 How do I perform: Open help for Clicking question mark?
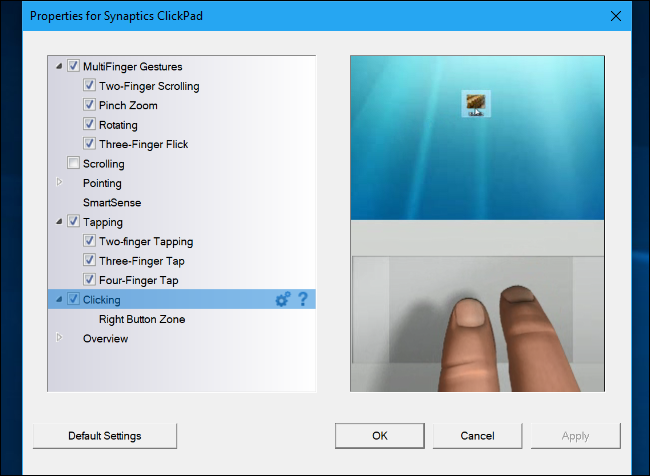pyautogui.click(x=303, y=299)
